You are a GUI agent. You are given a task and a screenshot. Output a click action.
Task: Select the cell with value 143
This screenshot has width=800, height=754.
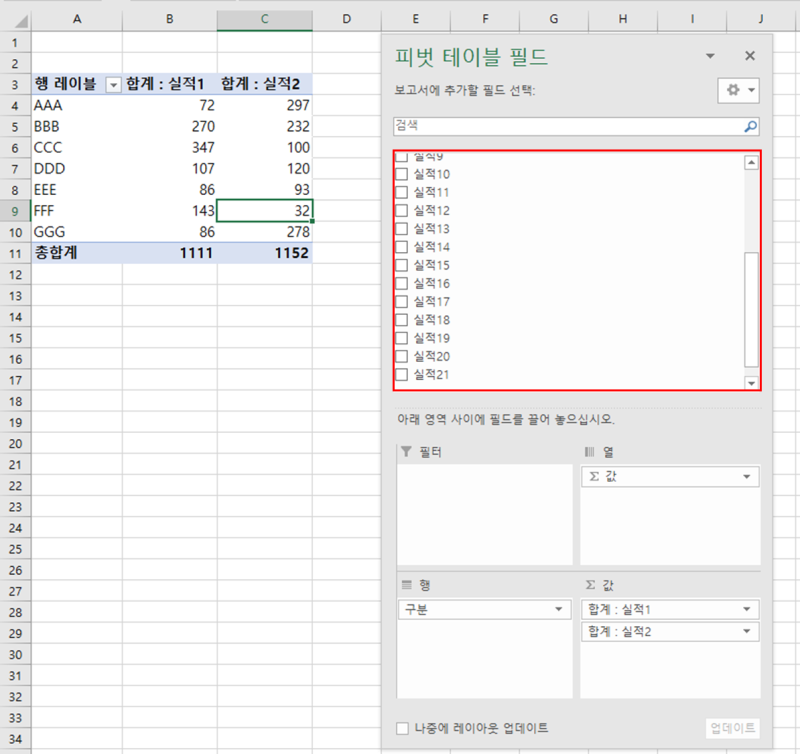point(170,211)
